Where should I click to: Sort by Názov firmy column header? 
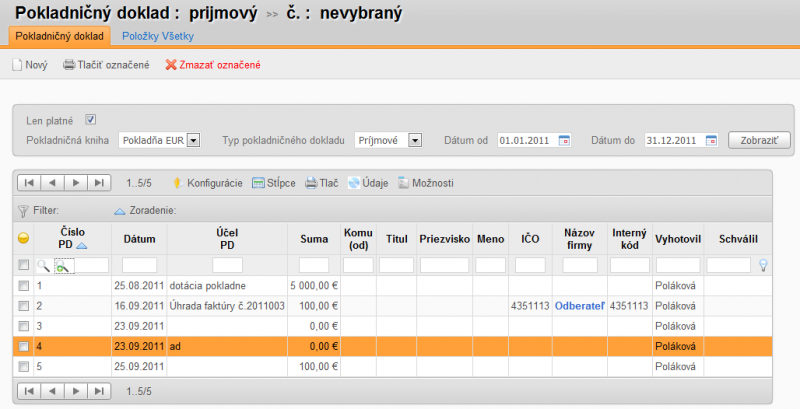click(579, 239)
